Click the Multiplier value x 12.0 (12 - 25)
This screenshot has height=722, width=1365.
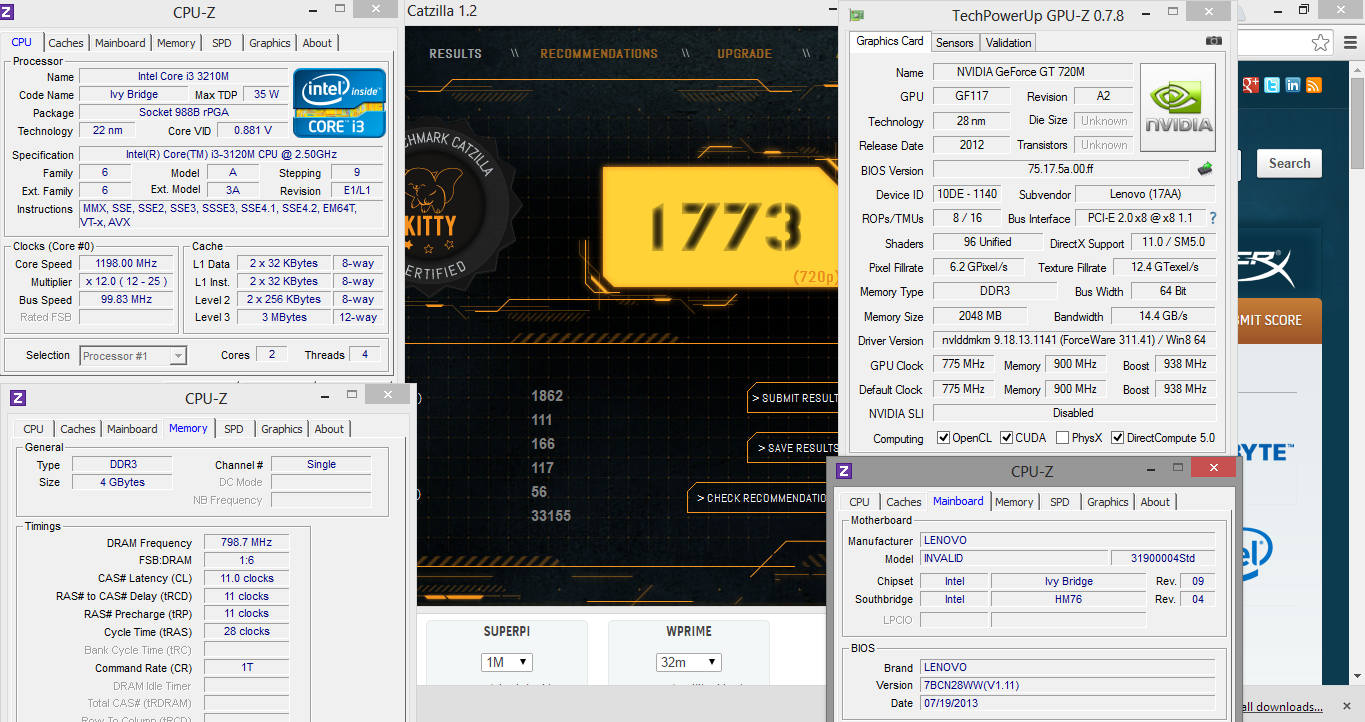127,282
